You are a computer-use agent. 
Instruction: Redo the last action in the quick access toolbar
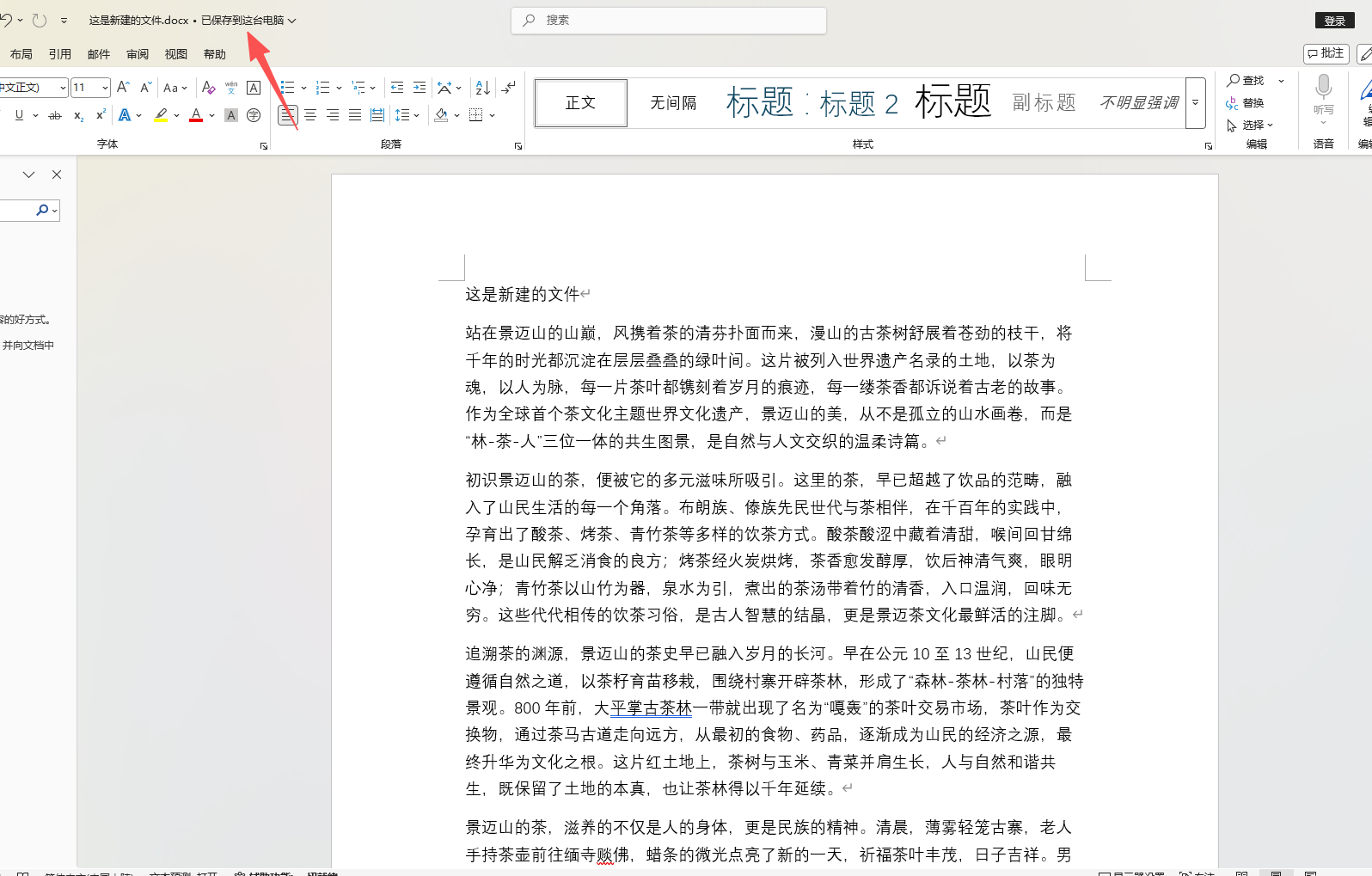pos(40,21)
